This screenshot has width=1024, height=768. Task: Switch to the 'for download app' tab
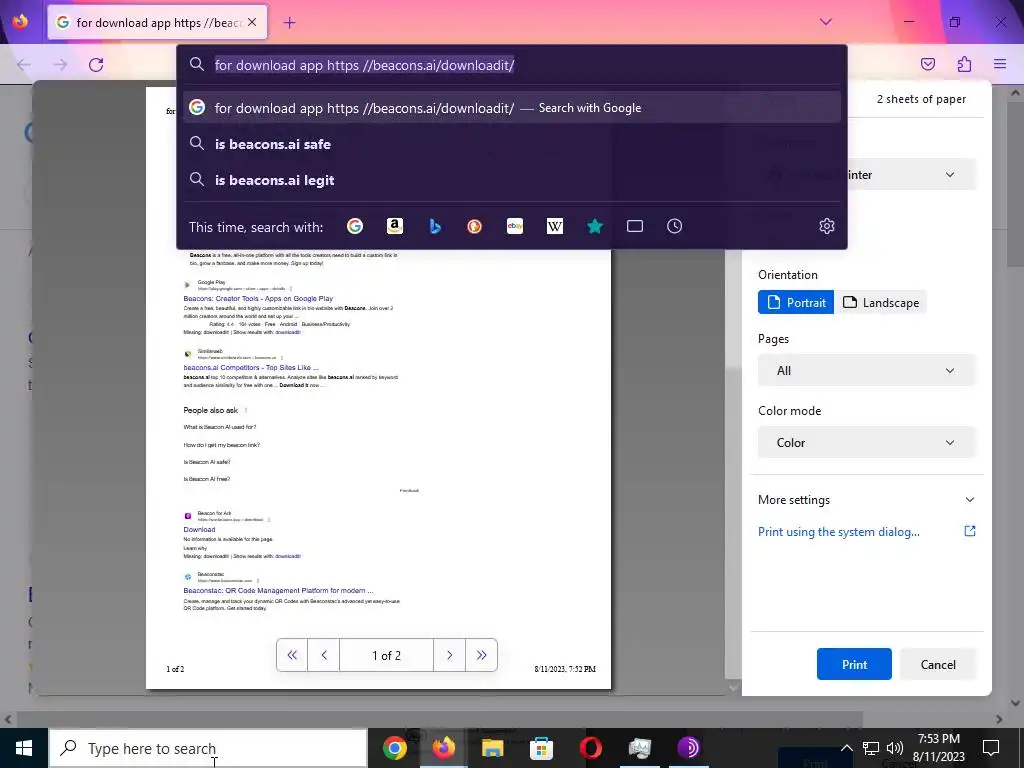point(157,22)
